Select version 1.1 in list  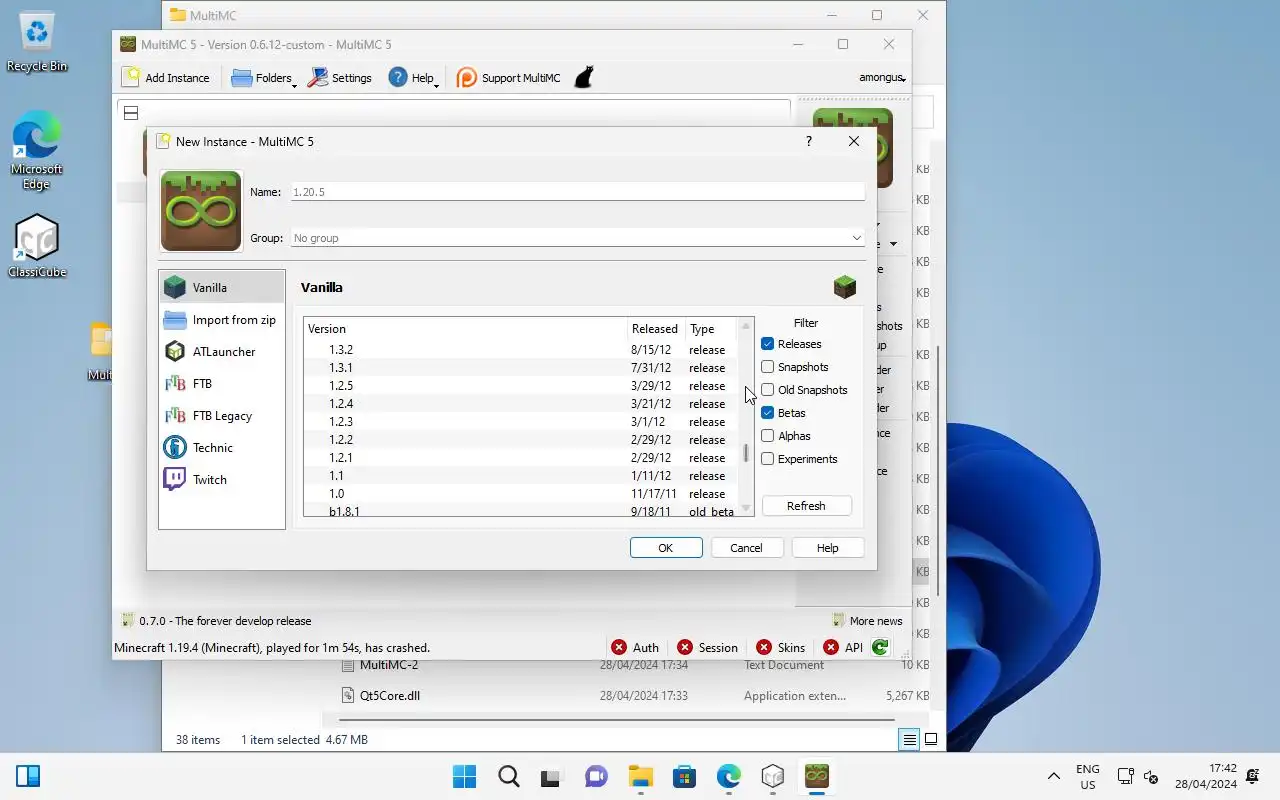pyautogui.click(x=521, y=476)
